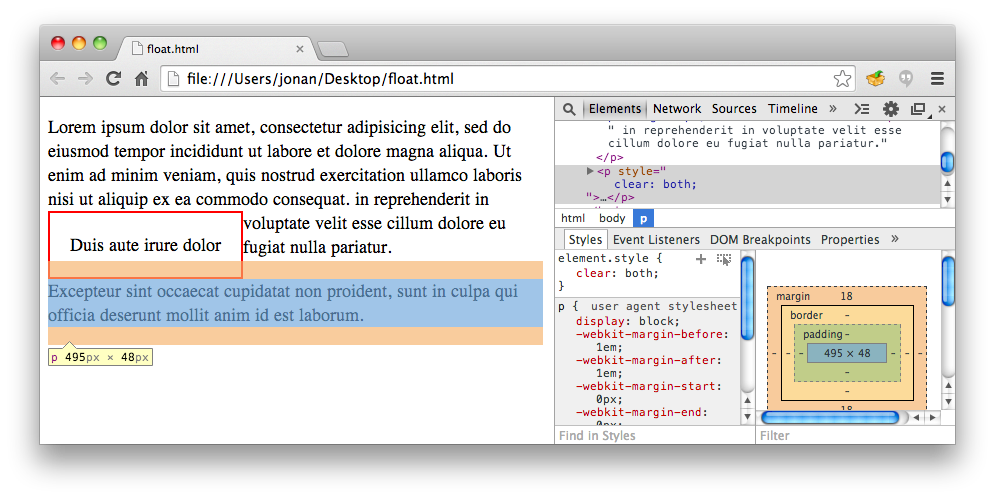
Task: Reload the float.html page
Action: tap(114, 79)
